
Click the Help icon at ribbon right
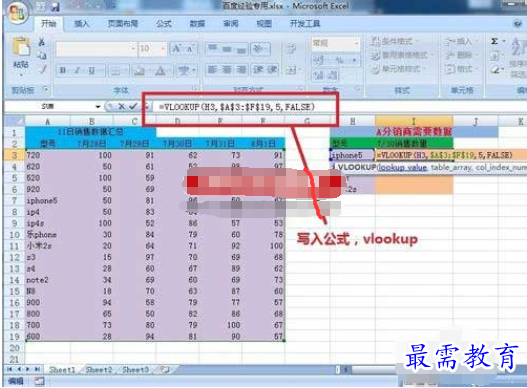[x=518, y=23]
